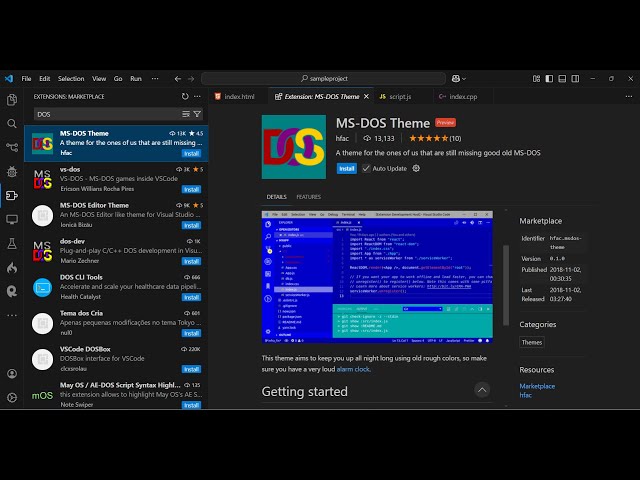Install the MS-DOS Editor Theme extension
The width and height of the screenshot is (640, 480).
[x=191, y=225]
